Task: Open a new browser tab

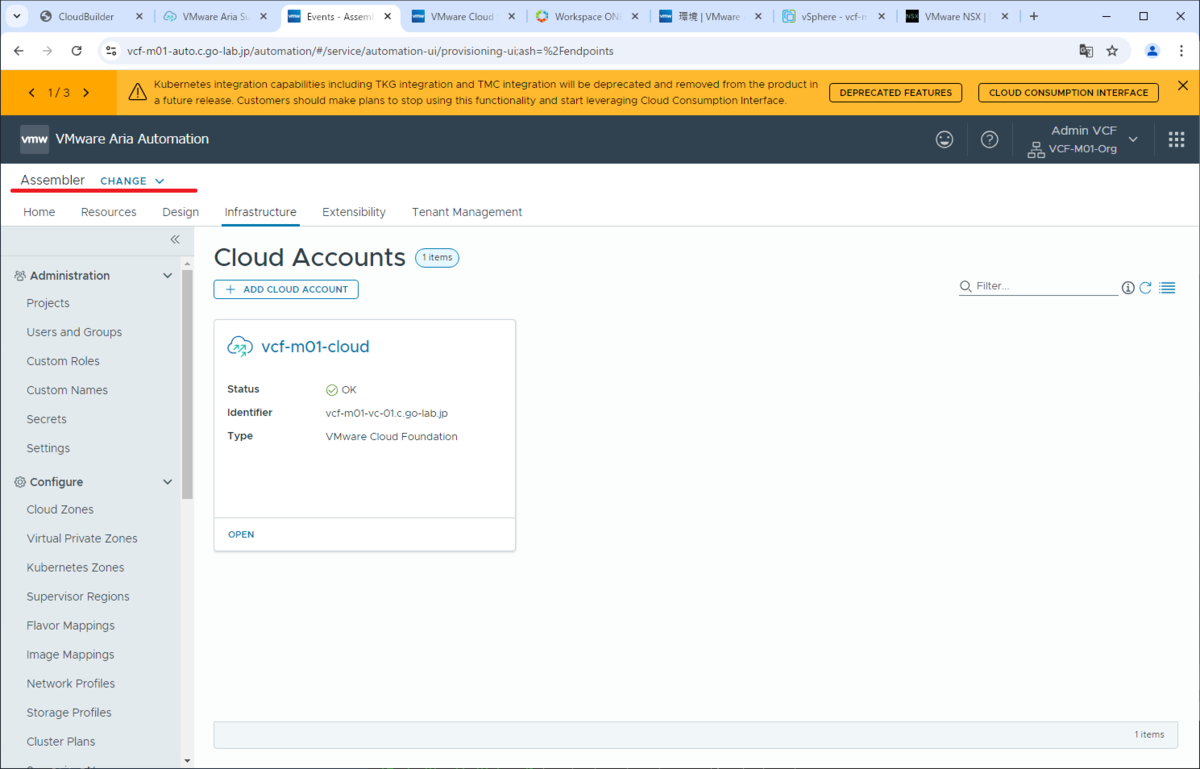Action: click(1034, 17)
